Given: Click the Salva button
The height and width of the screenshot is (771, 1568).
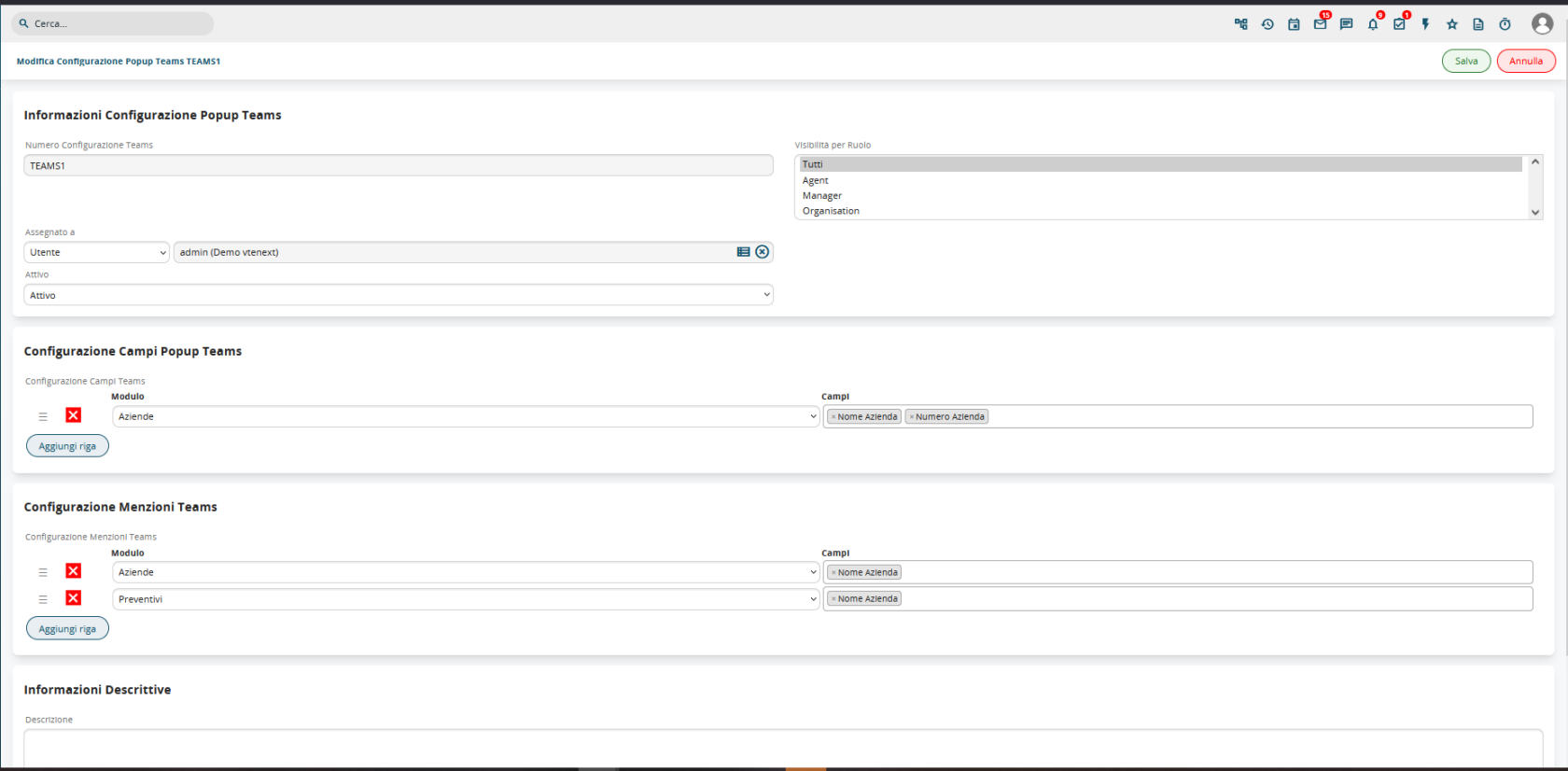Looking at the screenshot, I should point(1466,61).
